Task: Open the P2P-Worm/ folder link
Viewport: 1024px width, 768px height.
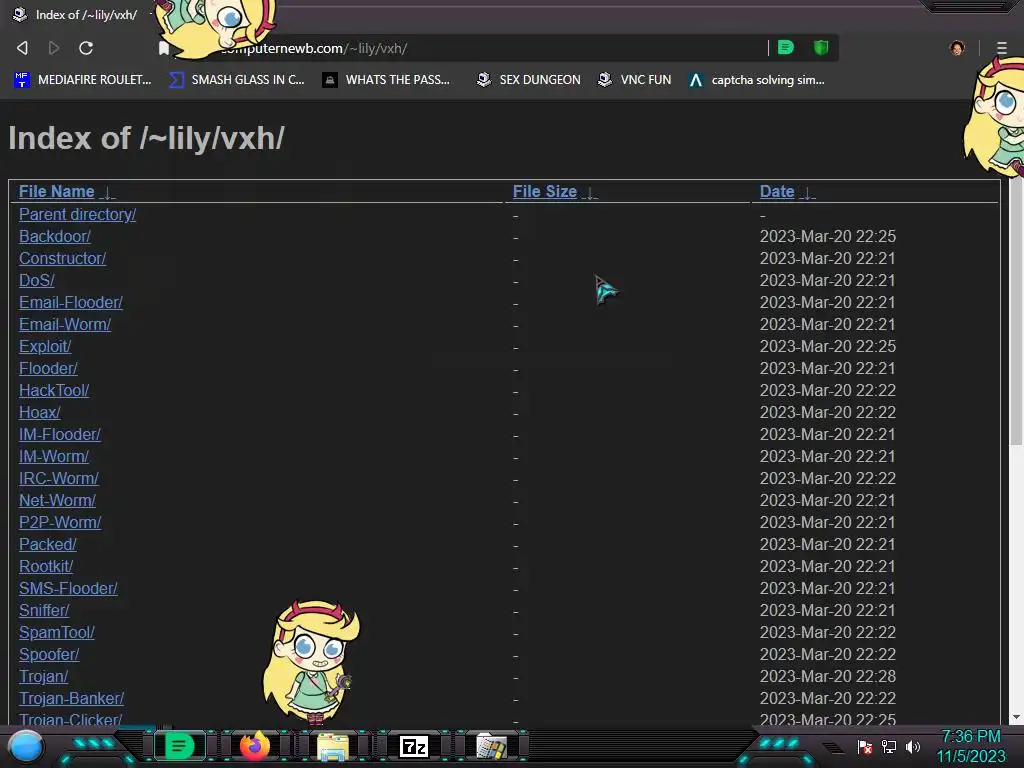Action: coord(60,522)
